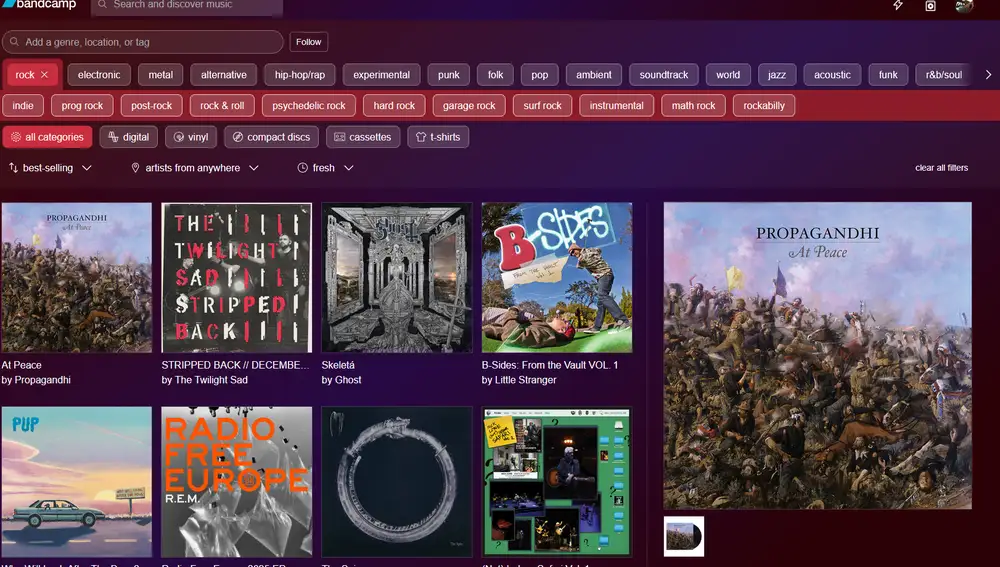Expand the fresh time filter dropdown
Viewport: 1000px width, 567px height.
(326, 168)
